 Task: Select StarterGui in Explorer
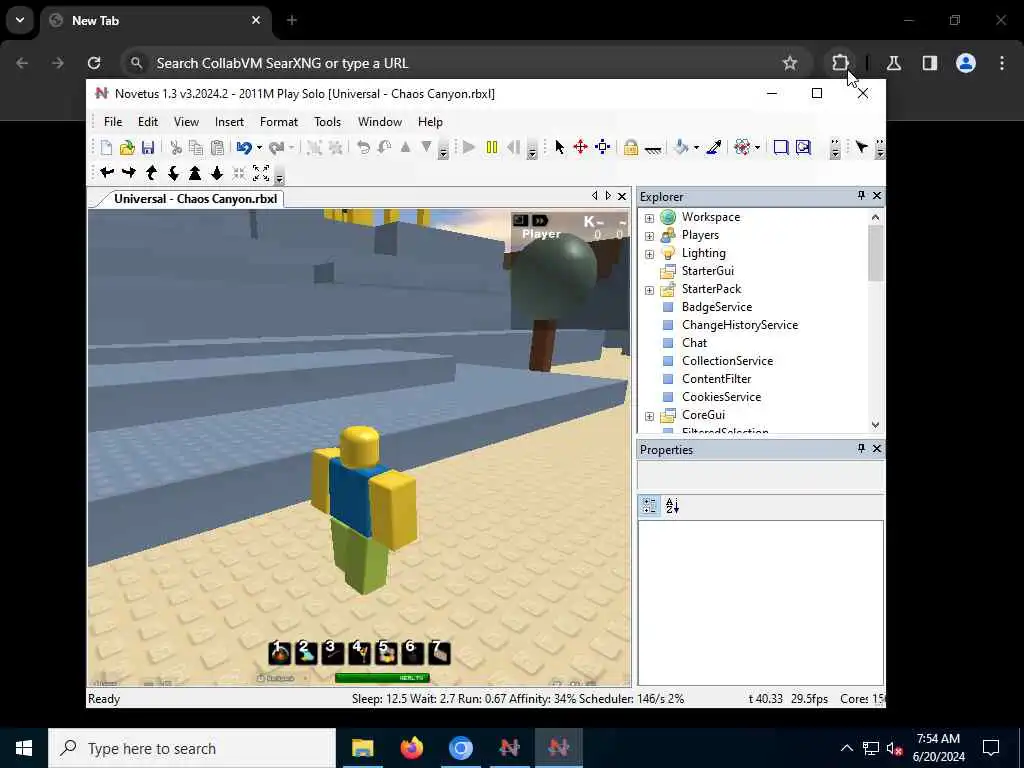point(708,270)
